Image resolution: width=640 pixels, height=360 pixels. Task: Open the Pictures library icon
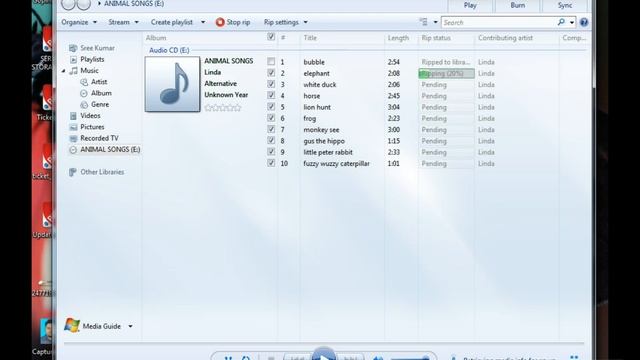73,127
